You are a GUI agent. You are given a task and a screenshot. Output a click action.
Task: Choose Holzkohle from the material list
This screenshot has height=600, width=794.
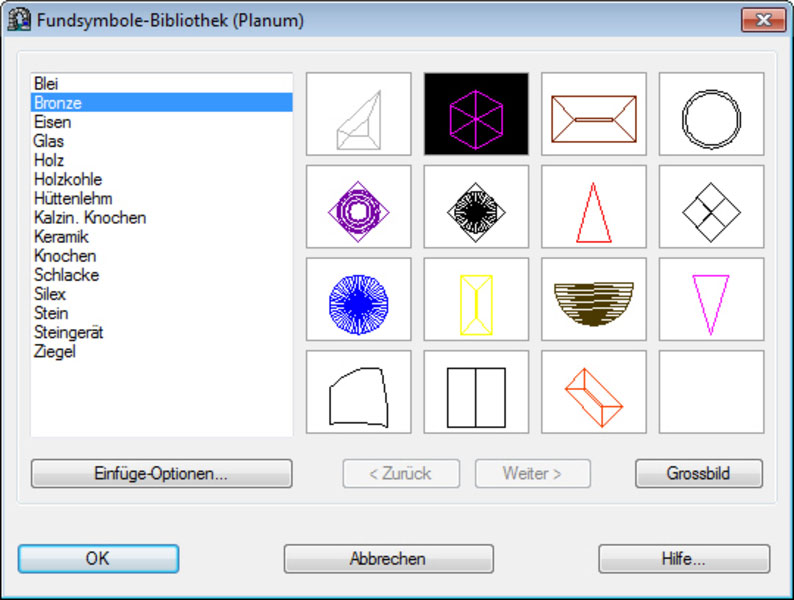pos(68,180)
